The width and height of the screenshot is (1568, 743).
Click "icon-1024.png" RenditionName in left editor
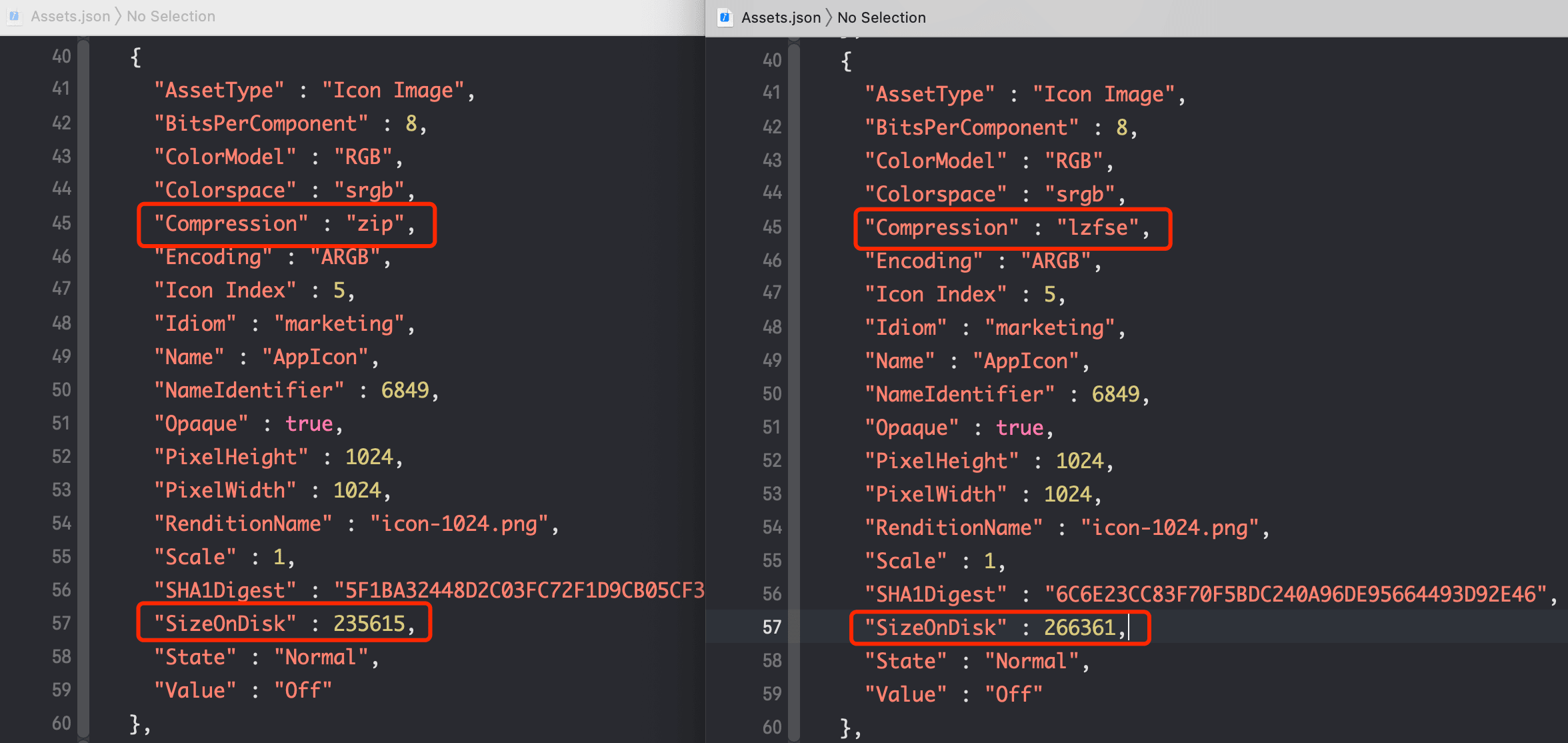[x=459, y=524]
